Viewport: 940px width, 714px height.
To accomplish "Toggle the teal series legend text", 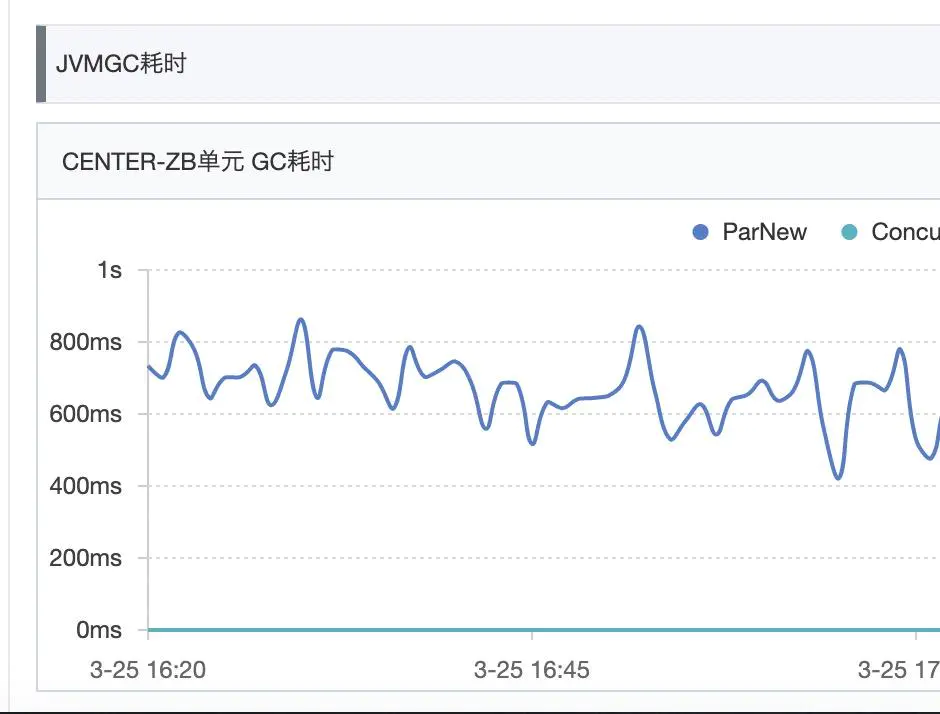I will (x=905, y=233).
